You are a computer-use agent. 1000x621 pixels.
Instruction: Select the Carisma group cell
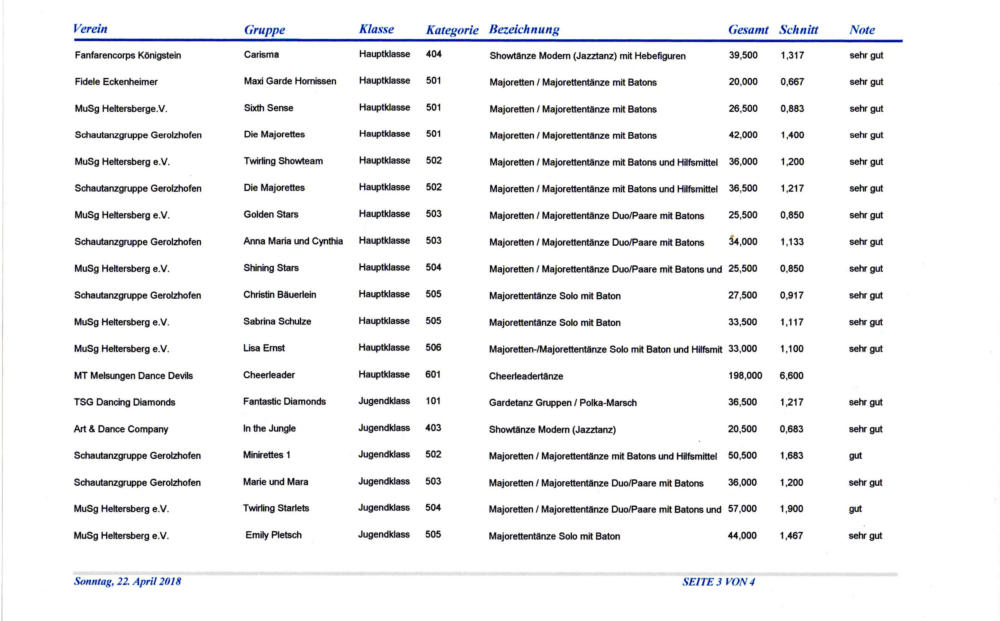click(x=261, y=54)
